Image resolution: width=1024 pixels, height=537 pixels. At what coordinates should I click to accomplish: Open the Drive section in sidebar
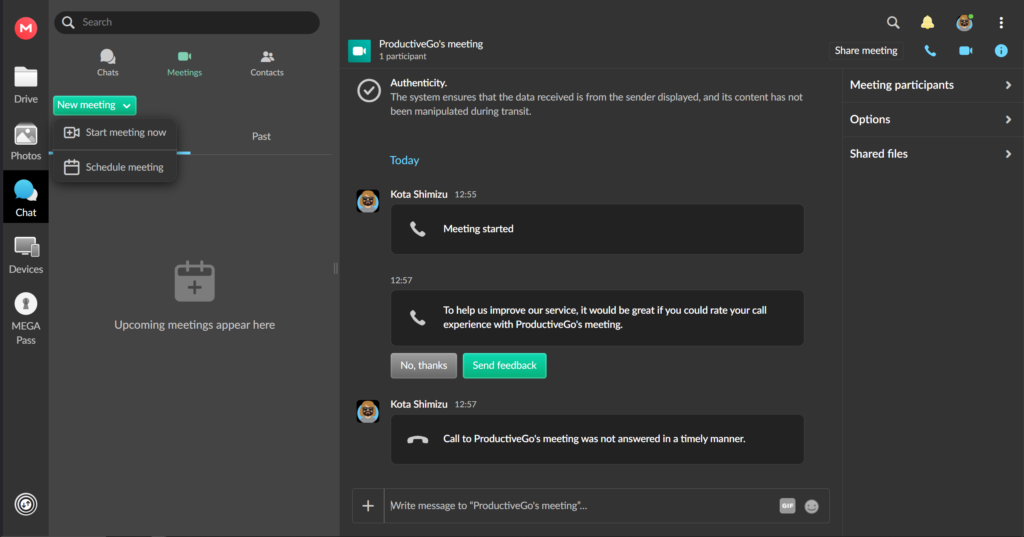pyautogui.click(x=26, y=84)
